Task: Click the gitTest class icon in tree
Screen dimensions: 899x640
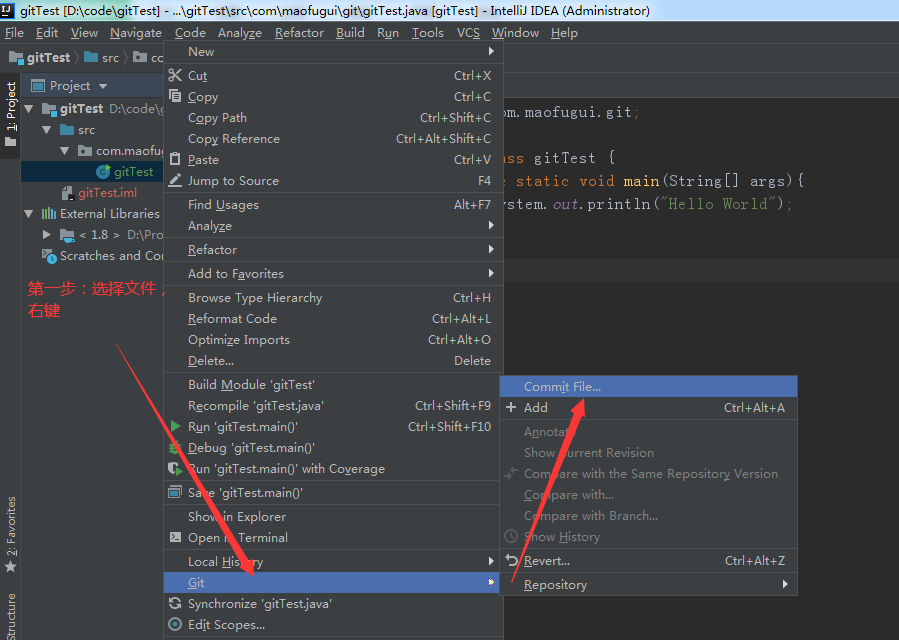Action: tap(103, 171)
